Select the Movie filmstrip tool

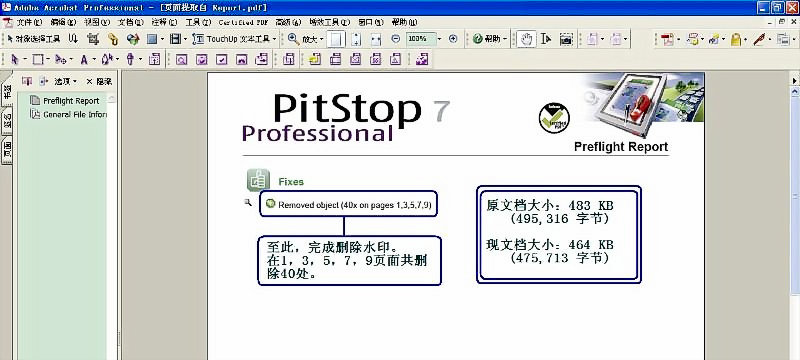click(x=175, y=39)
